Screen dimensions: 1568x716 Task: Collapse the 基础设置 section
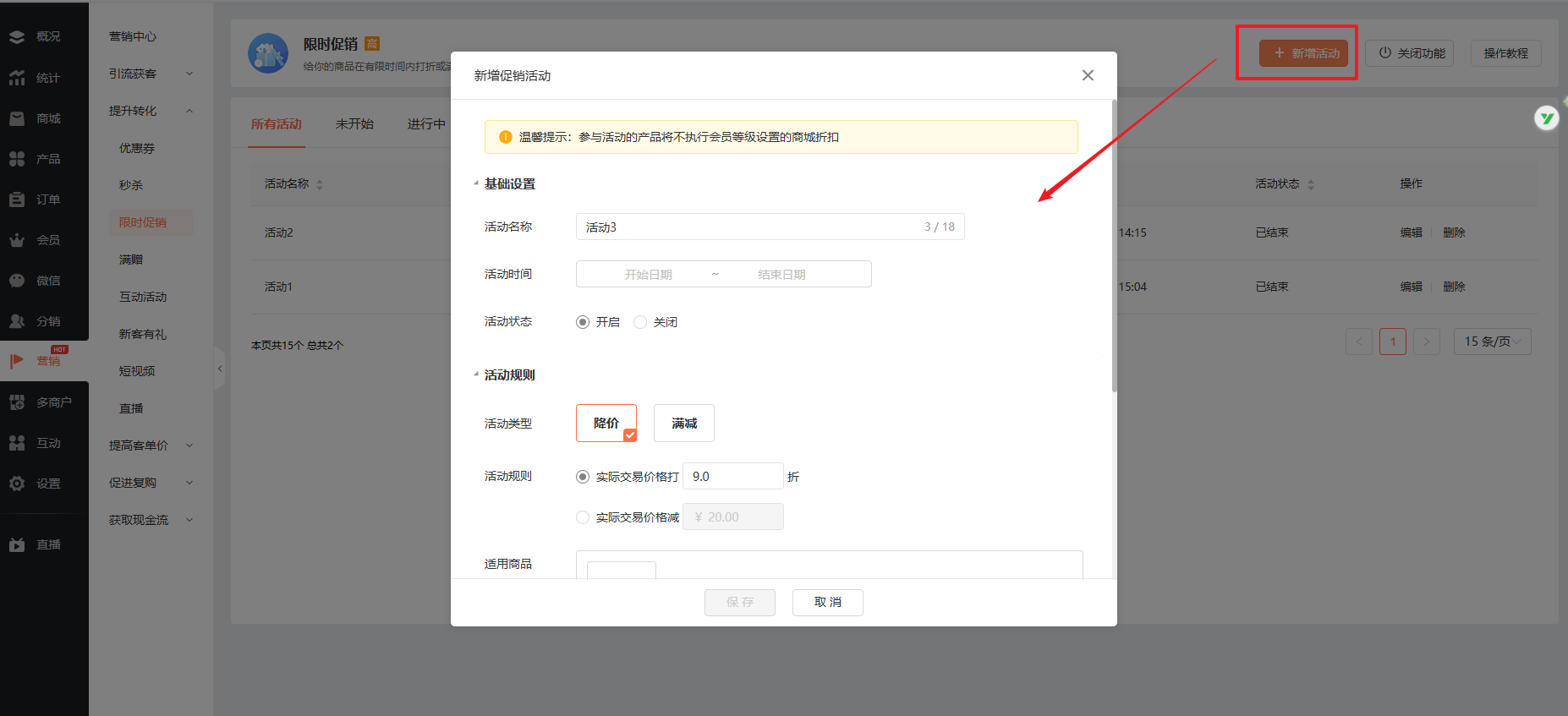click(x=476, y=183)
